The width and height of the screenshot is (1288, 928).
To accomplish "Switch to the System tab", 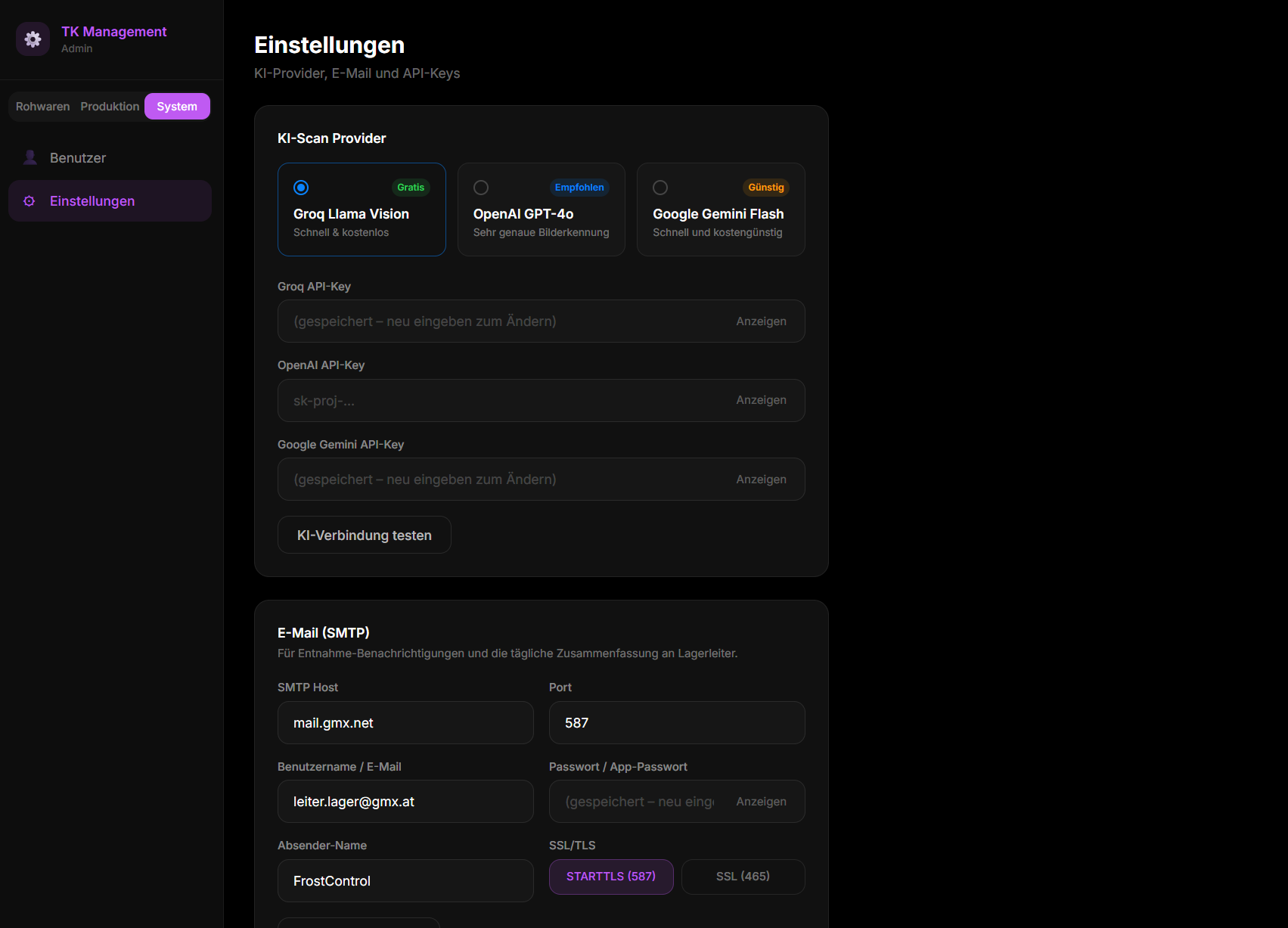I will coord(177,106).
